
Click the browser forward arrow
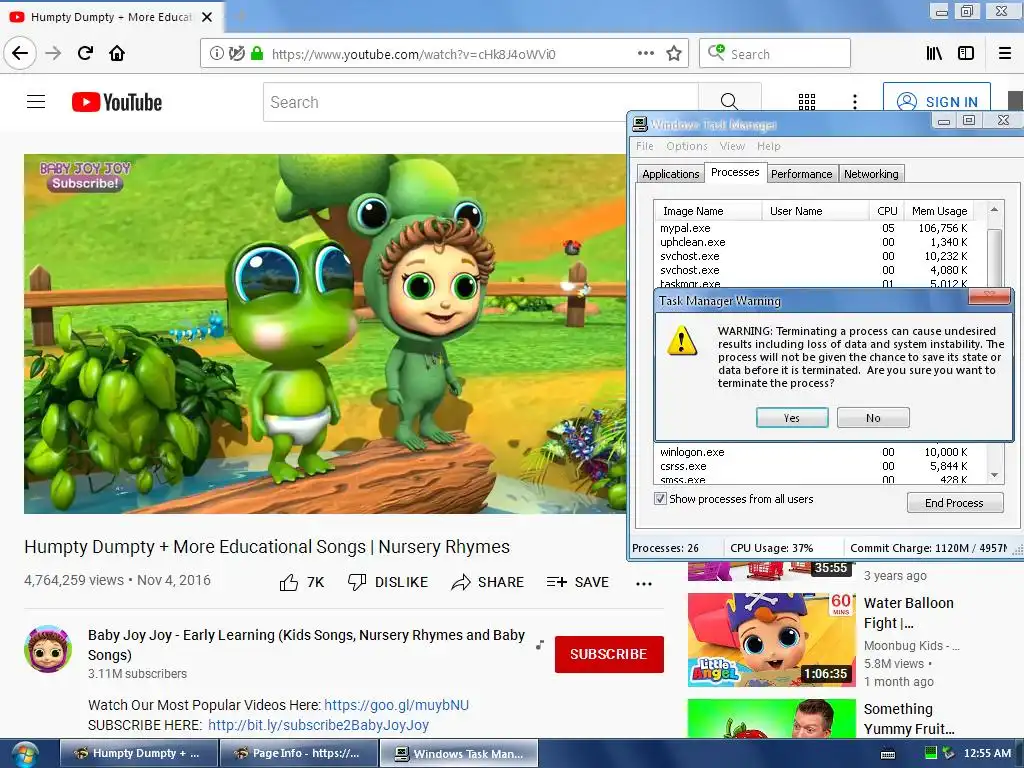tap(53, 53)
